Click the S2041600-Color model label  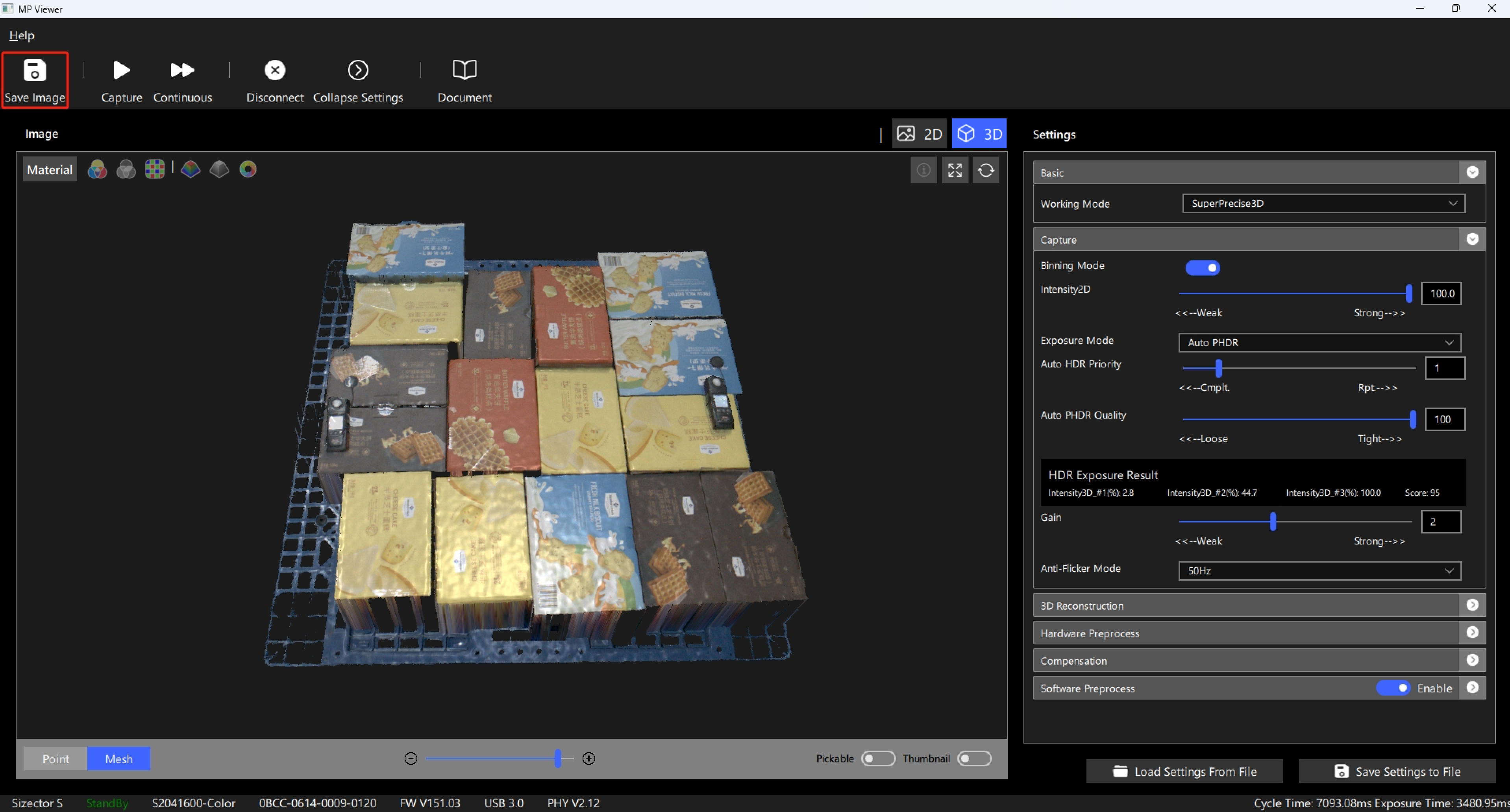tap(193, 803)
